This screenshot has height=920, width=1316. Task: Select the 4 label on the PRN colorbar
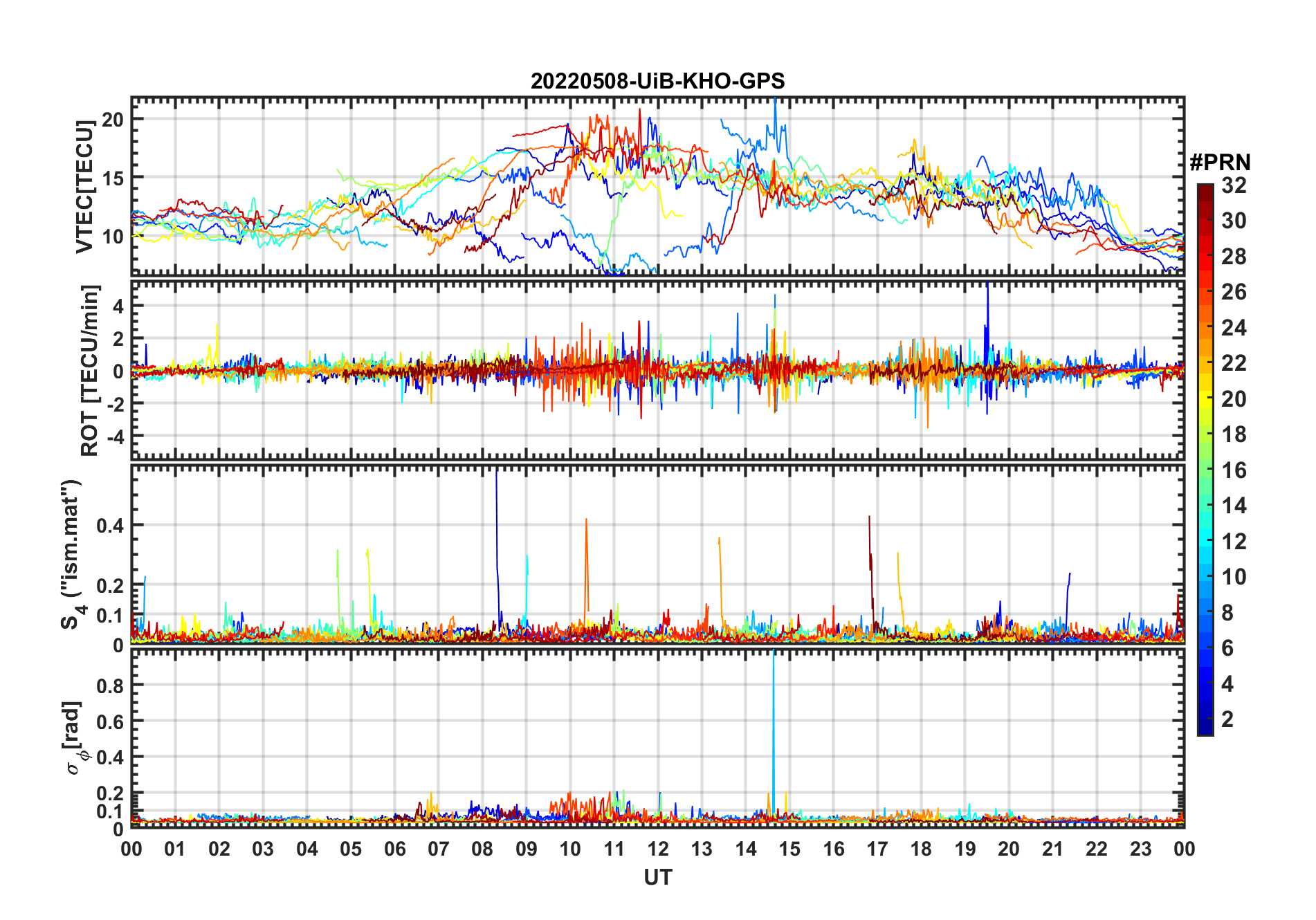pyautogui.click(x=1227, y=684)
